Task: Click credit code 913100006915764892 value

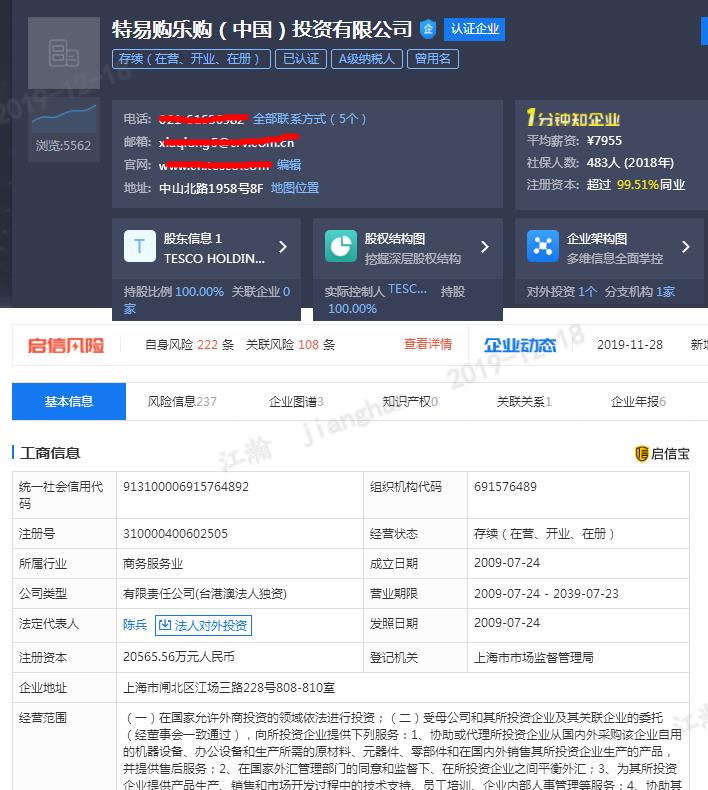Action: tap(186, 487)
